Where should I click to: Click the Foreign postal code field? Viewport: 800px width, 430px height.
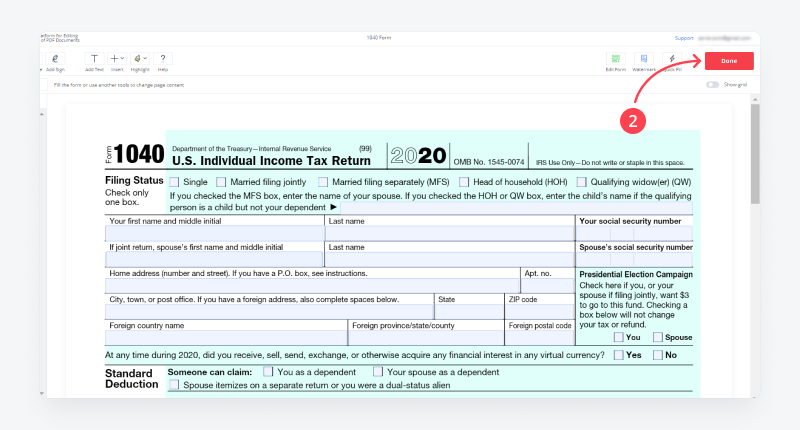540,338
